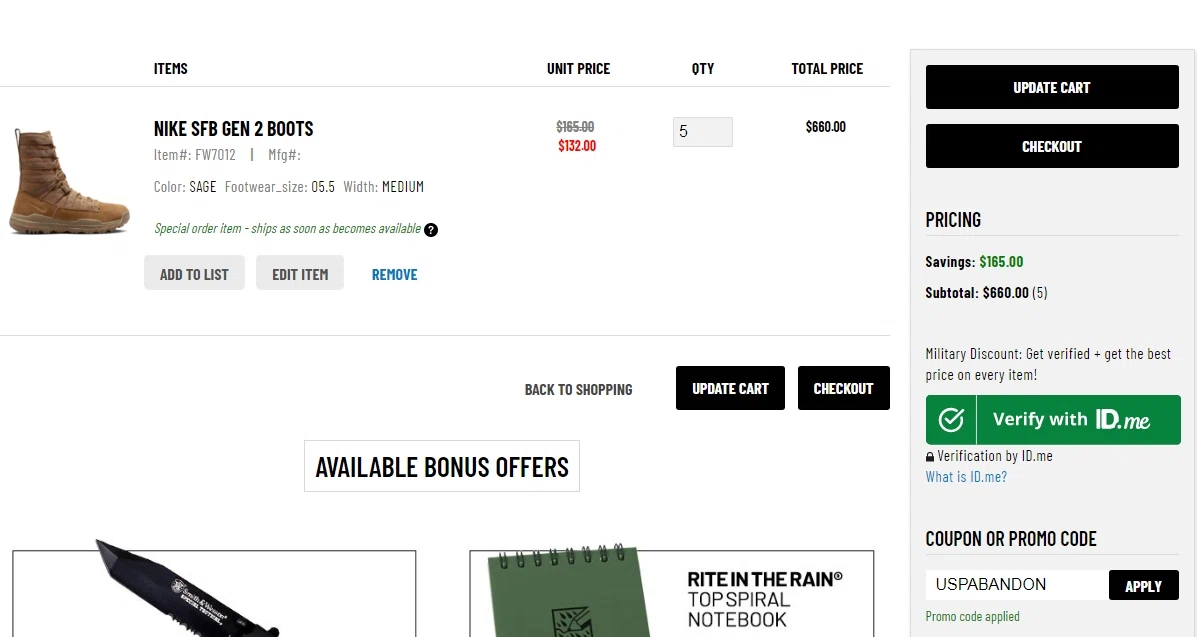Go Back to Shopping
Image resolution: width=1197 pixels, height=637 pixels.
pos(578,389)
